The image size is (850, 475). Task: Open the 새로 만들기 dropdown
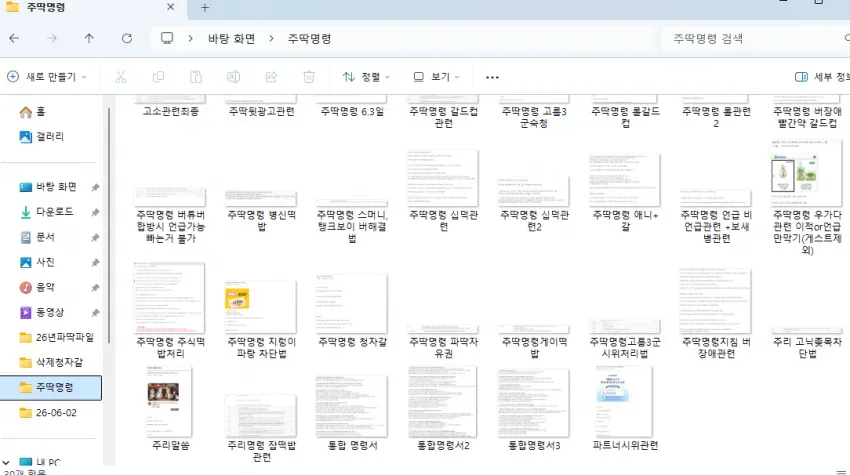47,77
